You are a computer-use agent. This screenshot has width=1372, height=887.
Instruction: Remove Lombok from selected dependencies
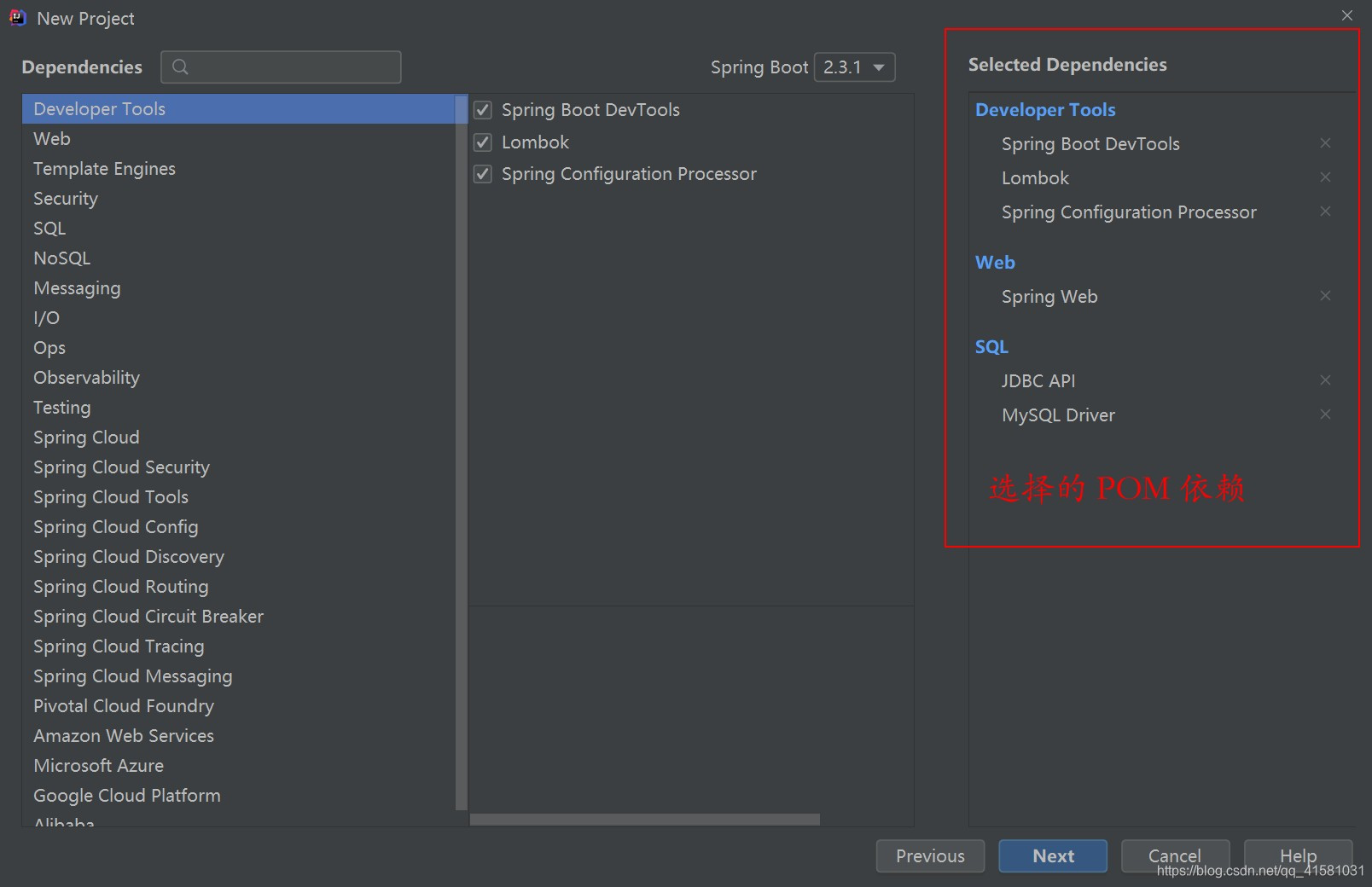click(1325, 177)
